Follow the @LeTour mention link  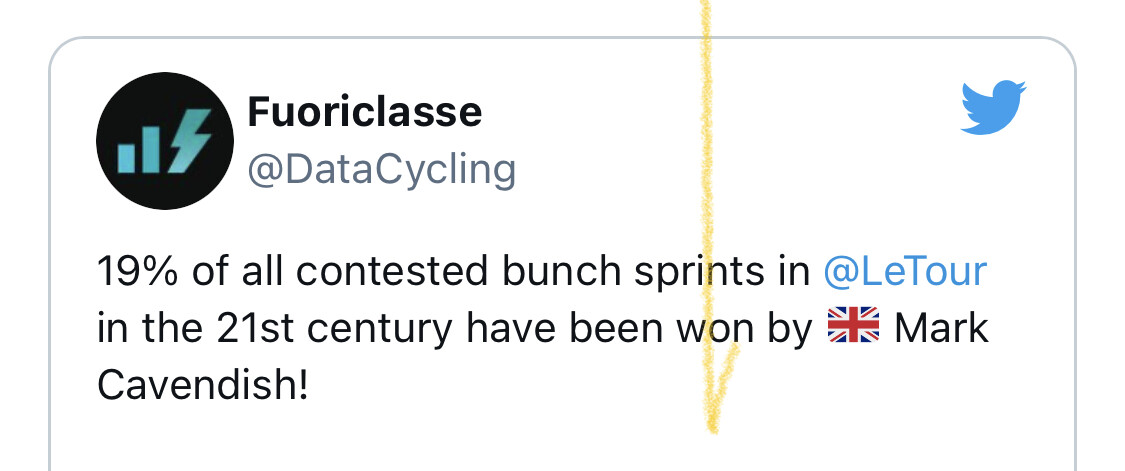point(905,271)
